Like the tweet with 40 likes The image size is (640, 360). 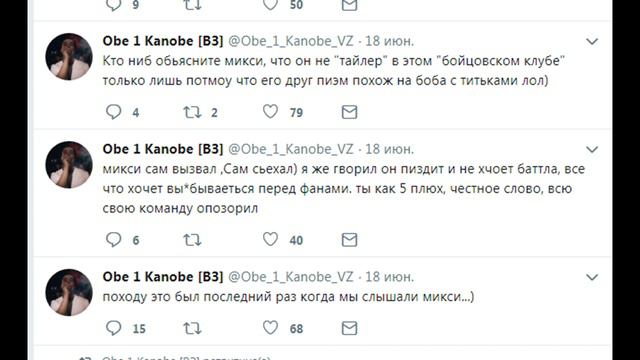pos(270,239)
